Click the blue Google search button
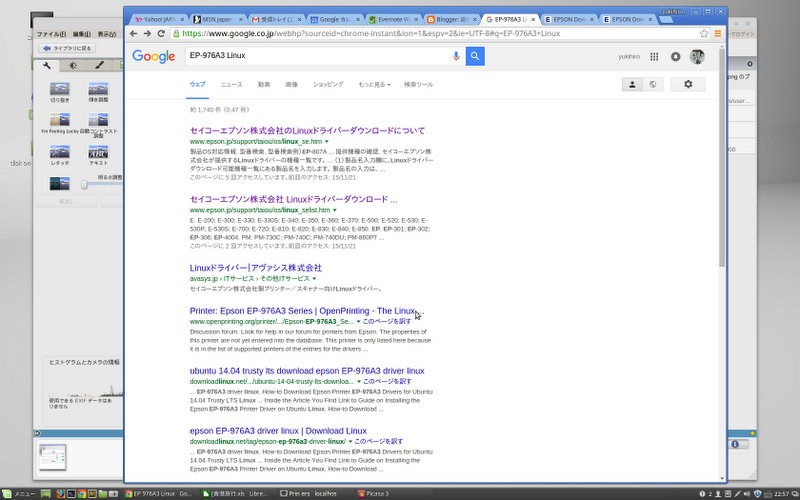The image size is (800, 500). click(x=475, y=56)
